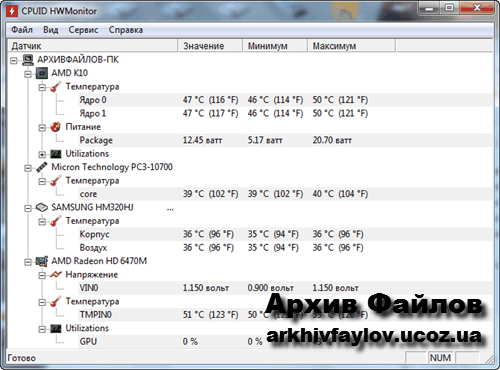Collapse the AMD Radeon HD 6470M node
The image size is (500, 370).
28,262
